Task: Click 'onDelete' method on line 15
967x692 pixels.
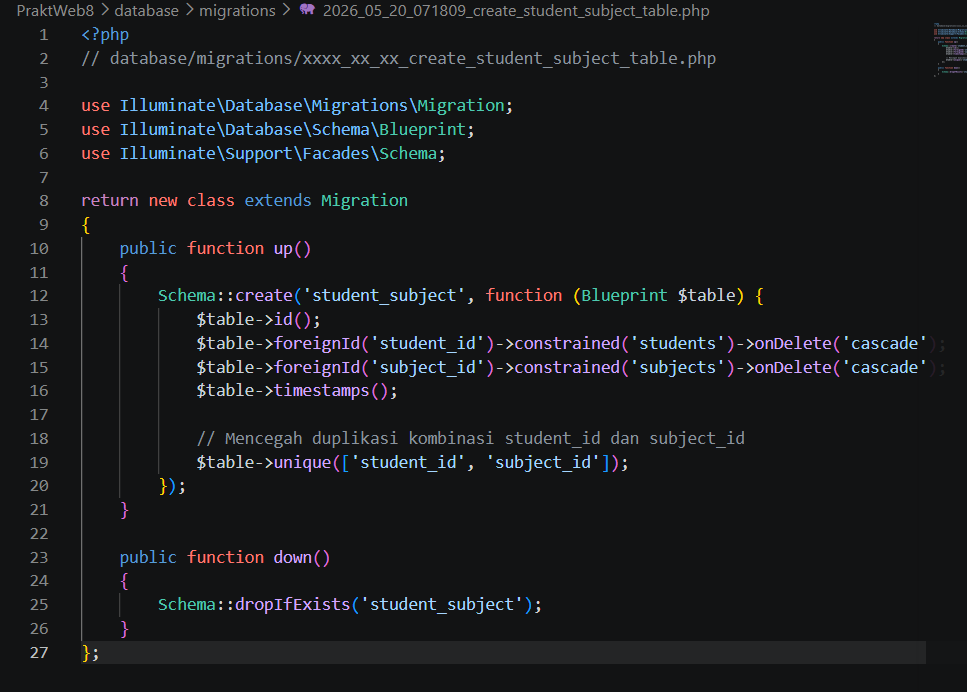Action: [793, 368]
